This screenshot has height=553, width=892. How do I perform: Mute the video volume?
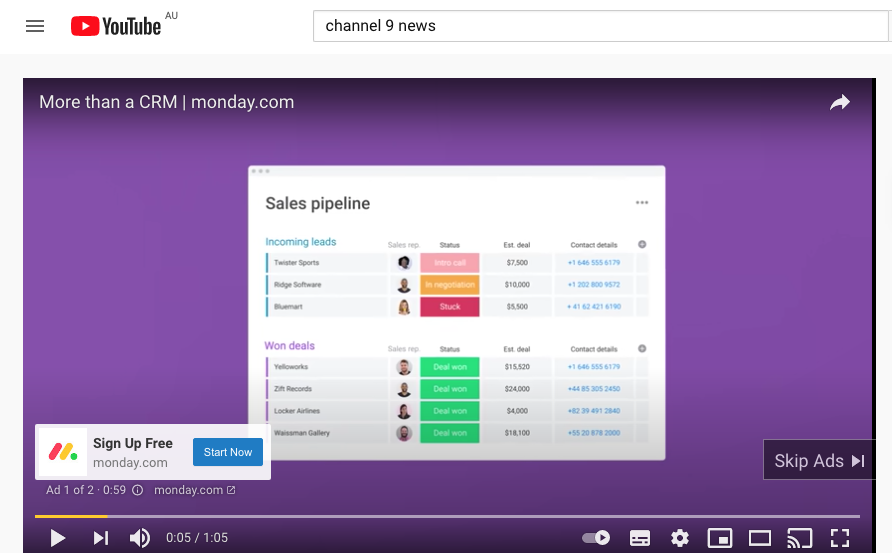(x=139, y=538)
